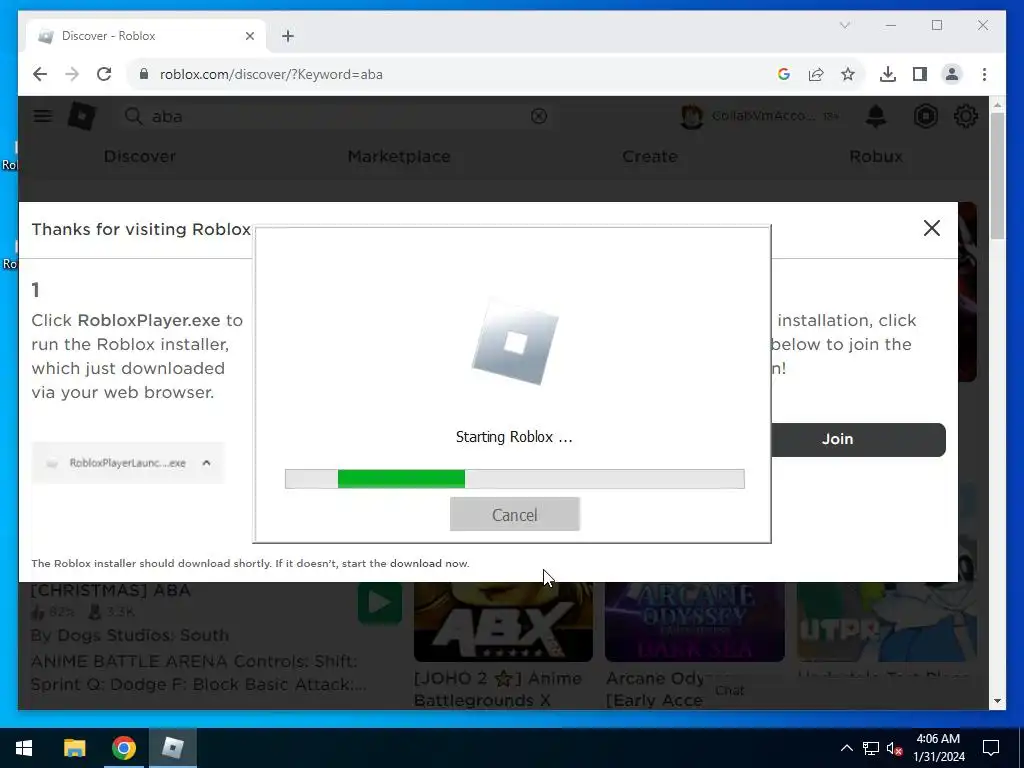Show hidden system tray icons
The height and width of the screenshot is (768, 1024).
[x=846, y=748]
